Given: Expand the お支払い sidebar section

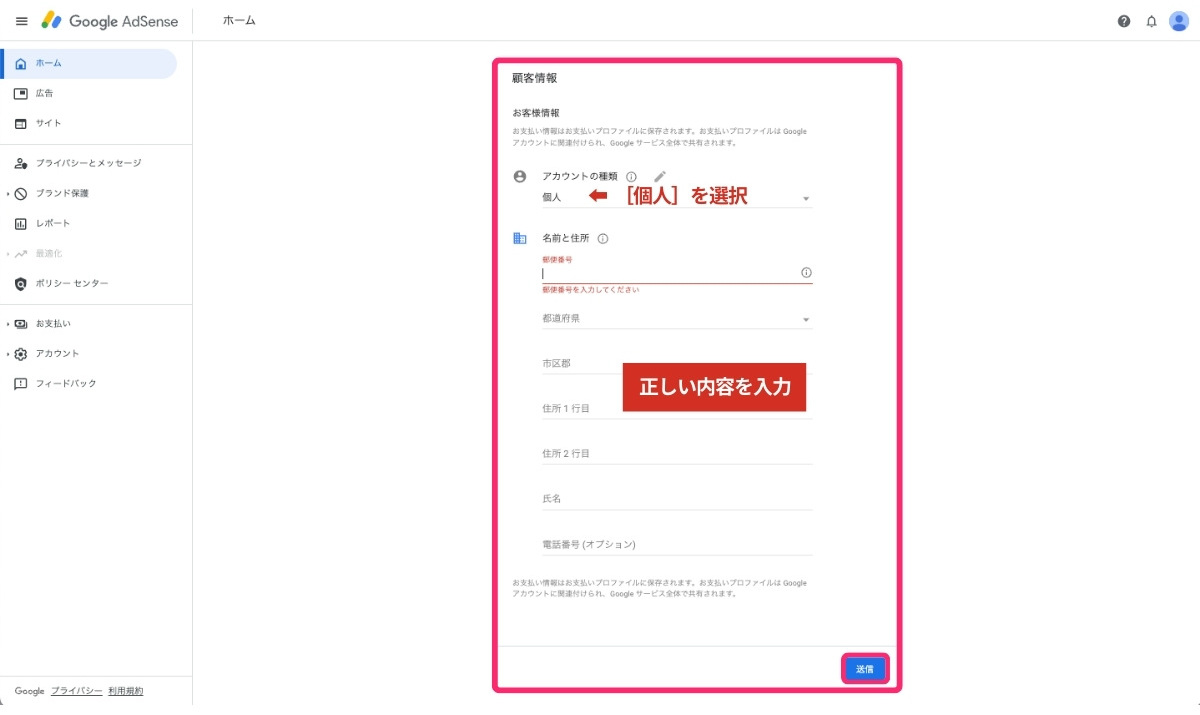Looking at the screenshot, I should [52, 323].
